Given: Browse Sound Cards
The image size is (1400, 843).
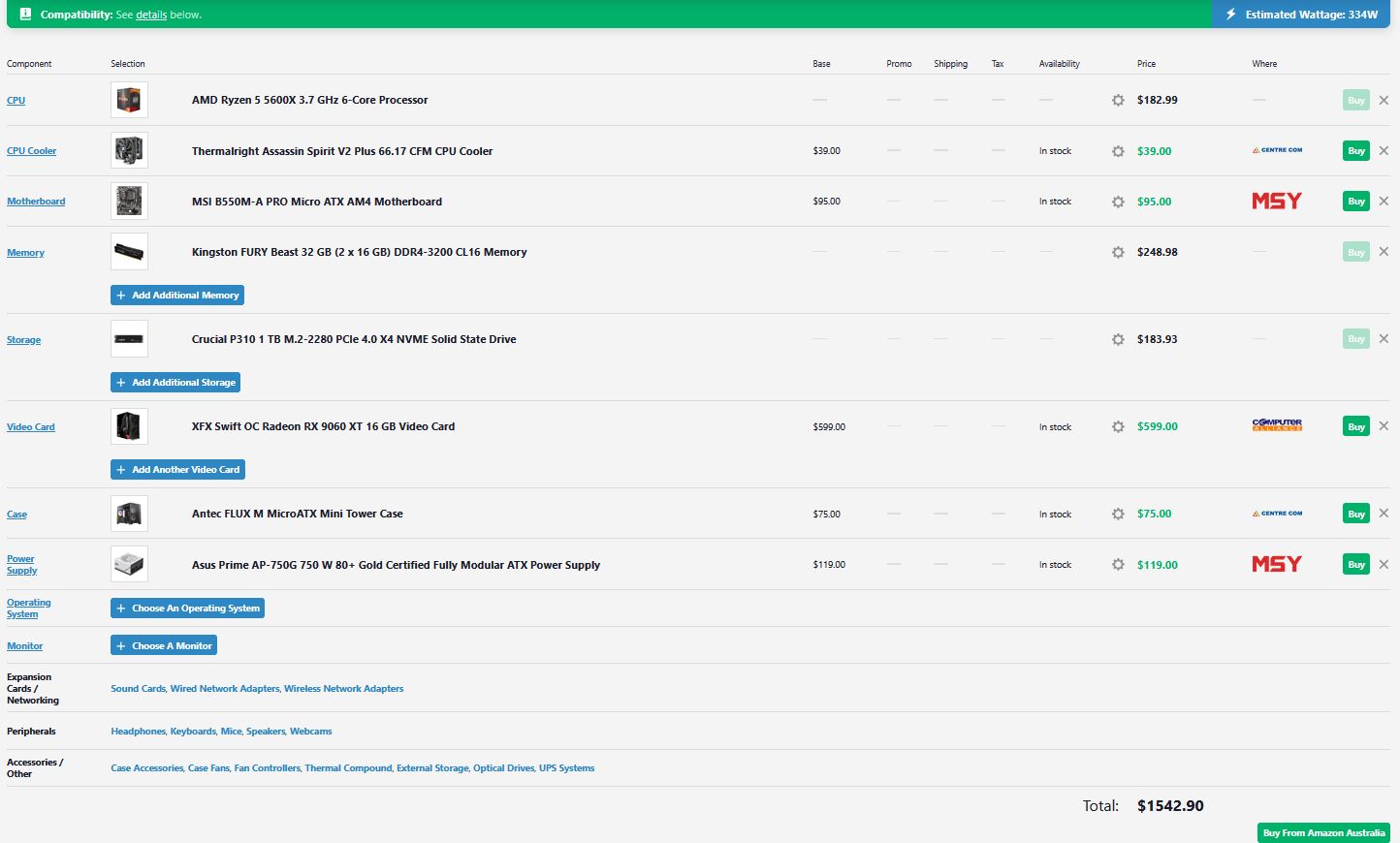Looking at the screenshot, I should (x=139, y=688).
